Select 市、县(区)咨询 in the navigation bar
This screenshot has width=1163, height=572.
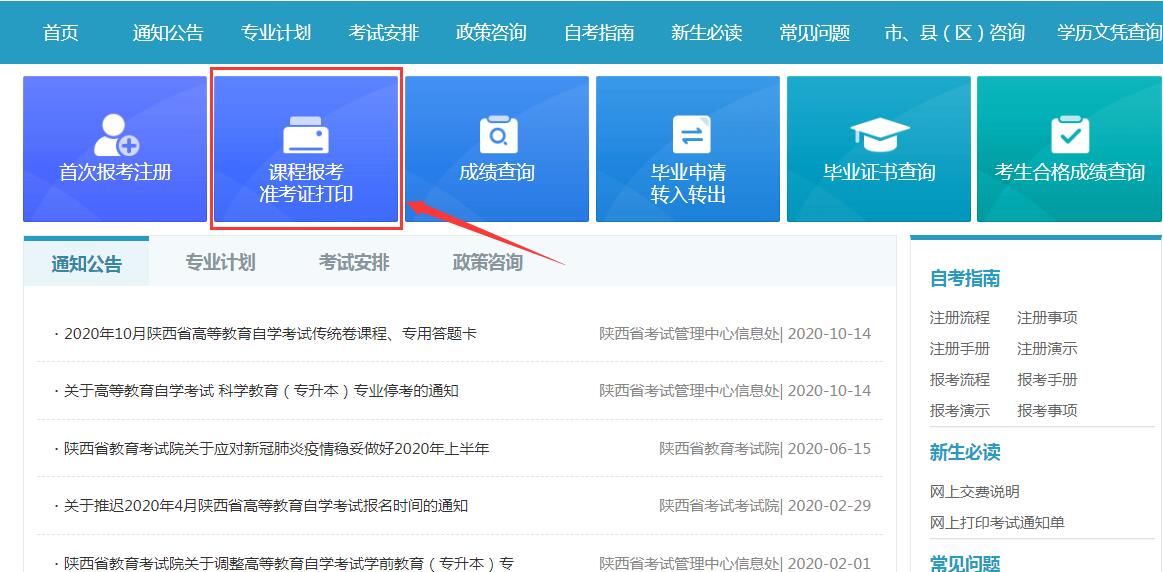[x=955, y=33]
